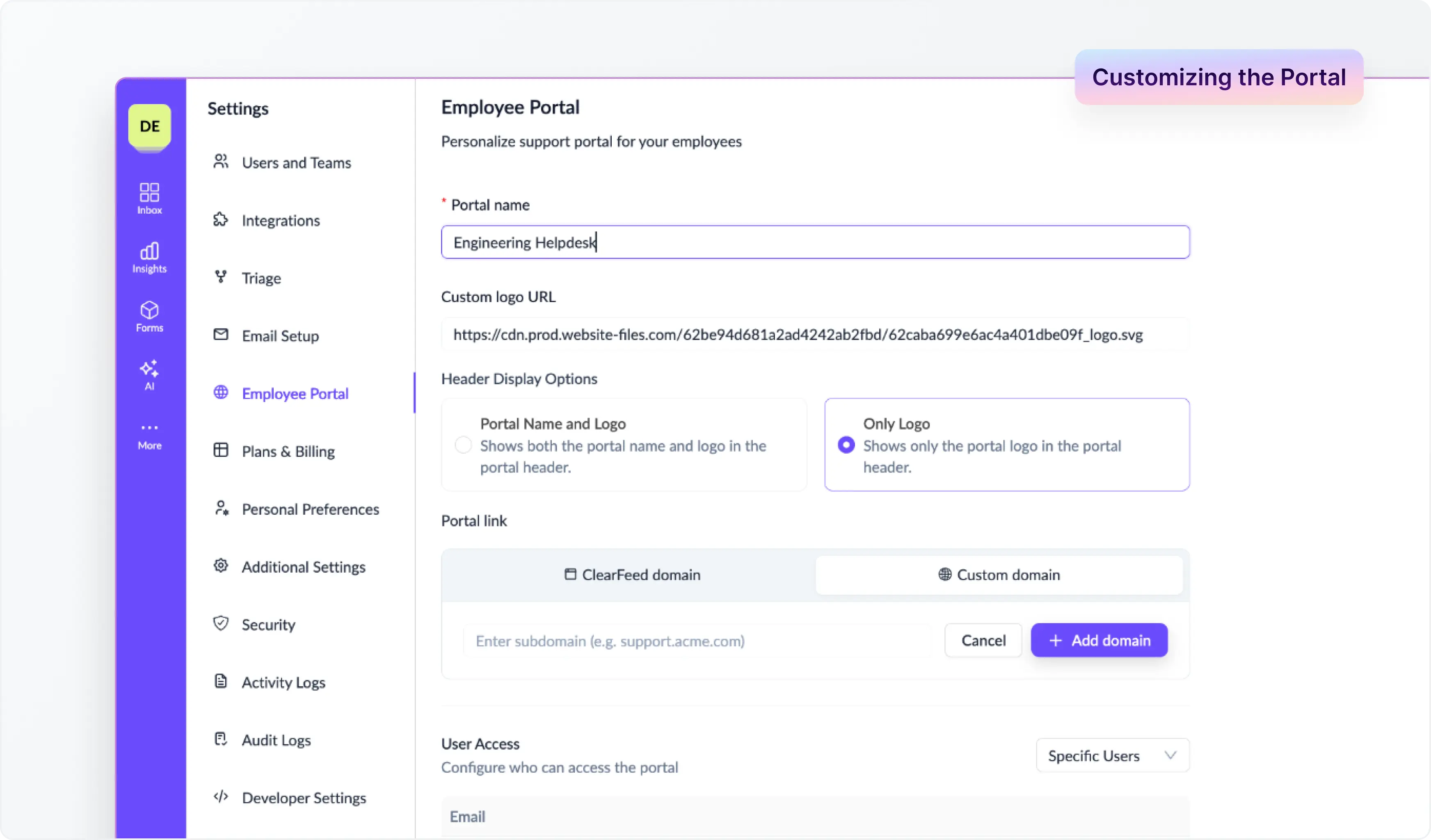Open Audit Logs page

(x=276, y=740)
